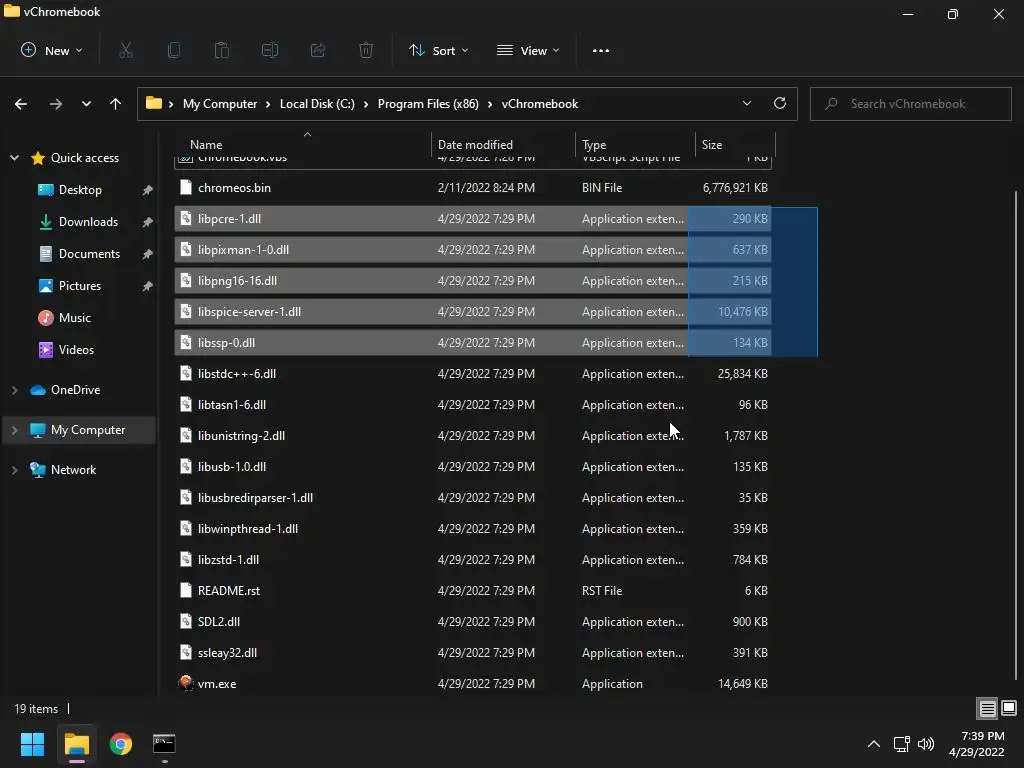Select the ssleay32.dll file
This screenshot has width=1024, height=768.
(473, 653)
